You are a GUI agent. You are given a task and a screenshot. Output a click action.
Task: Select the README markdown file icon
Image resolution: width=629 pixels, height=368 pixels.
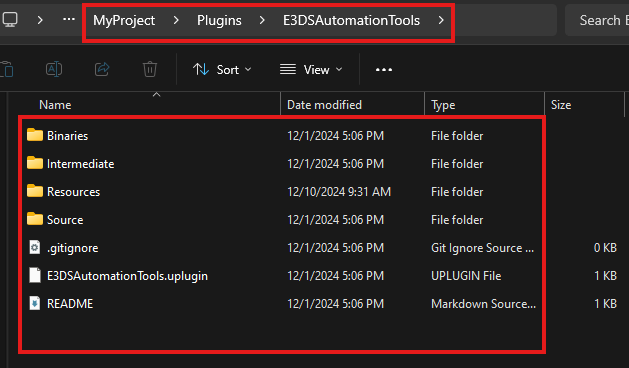(x=35, y=304)
